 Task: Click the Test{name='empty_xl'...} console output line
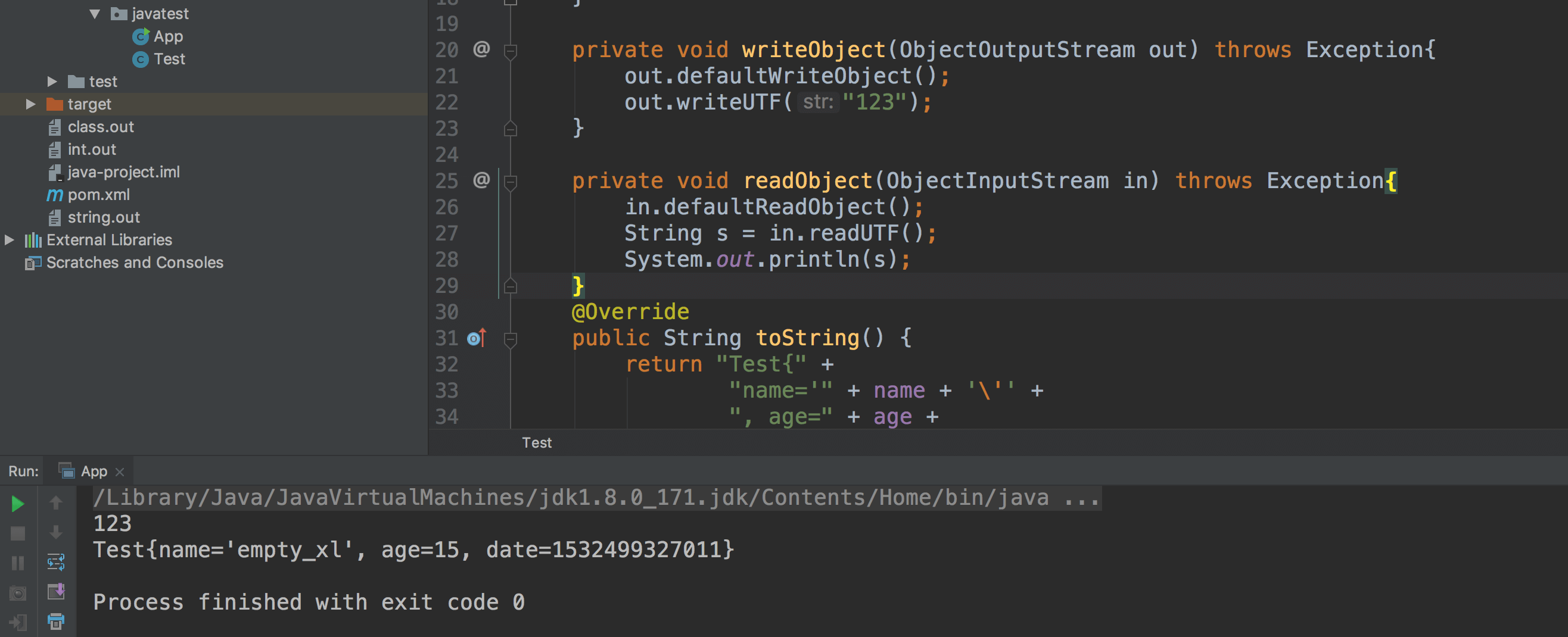tap(414, 550)
